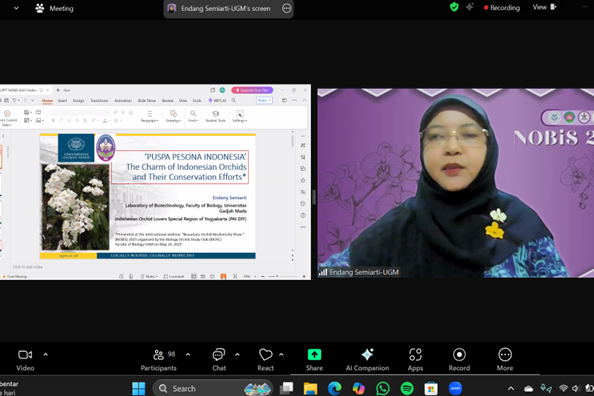The image size is (594, 396).
Task: Click the taskbar Search box
Action: coord(213,388)
